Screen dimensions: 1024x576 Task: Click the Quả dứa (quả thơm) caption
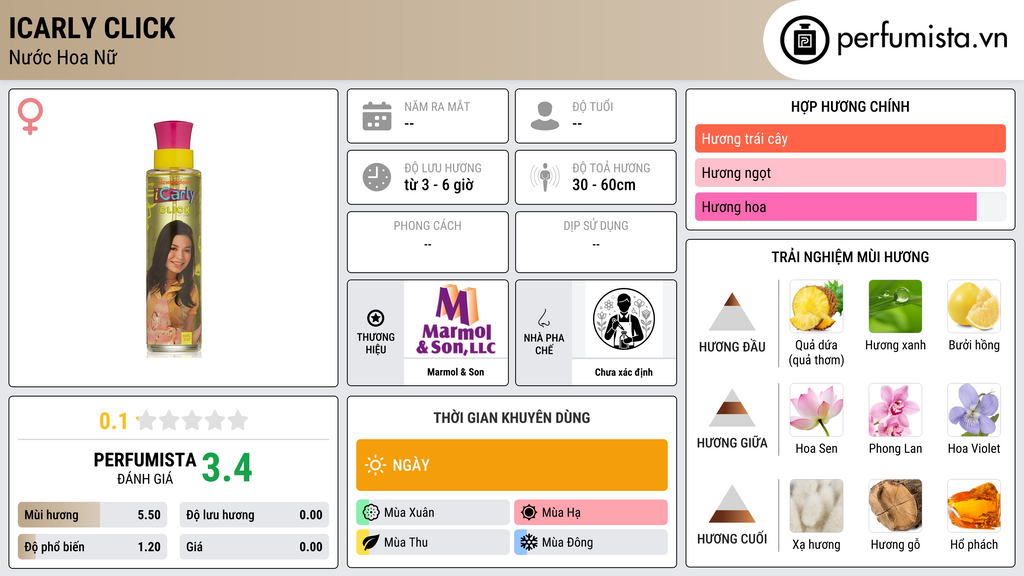(x=816, y=353)
